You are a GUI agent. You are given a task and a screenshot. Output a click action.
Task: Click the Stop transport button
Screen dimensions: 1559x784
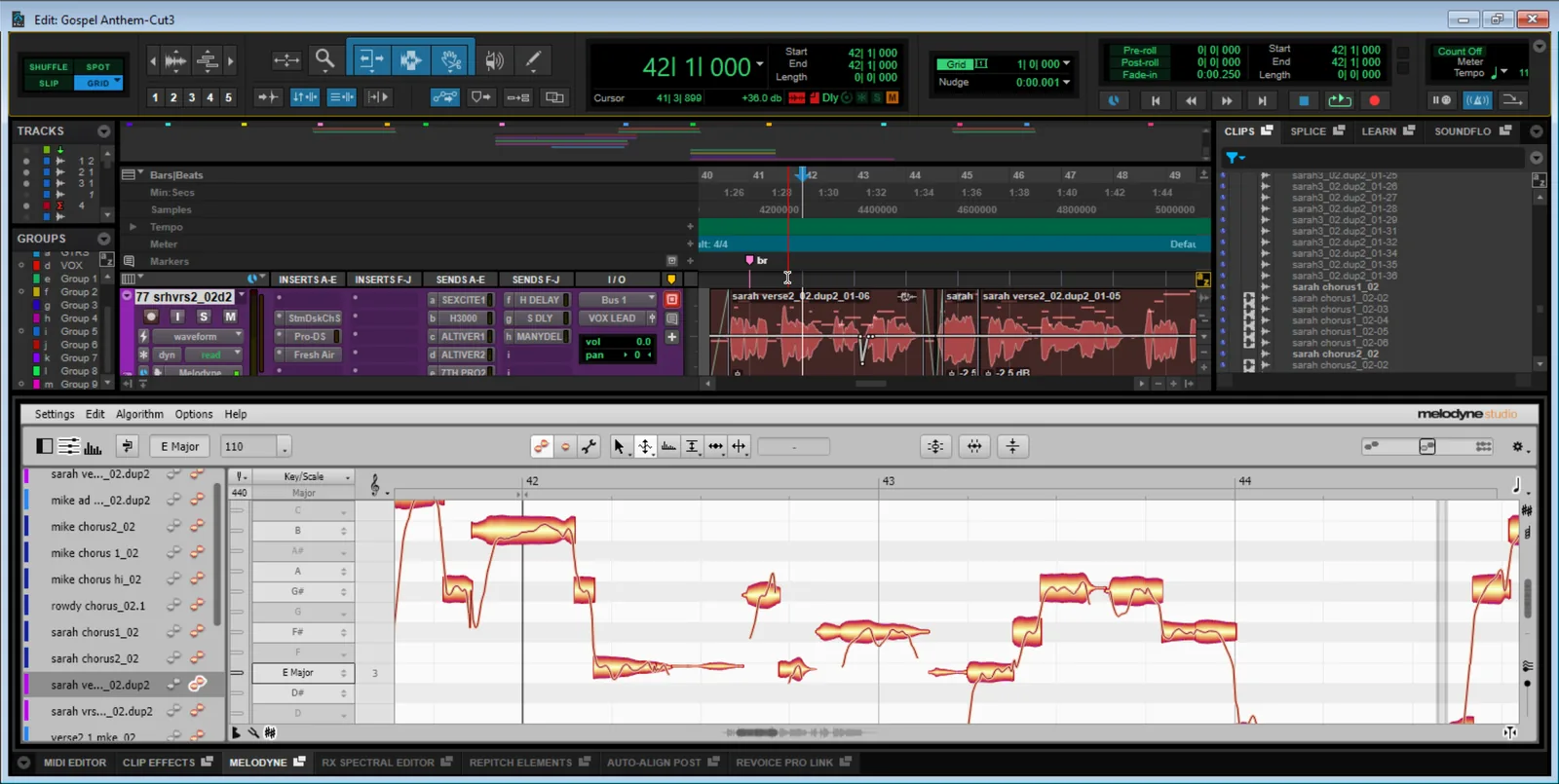(1303, 100)
